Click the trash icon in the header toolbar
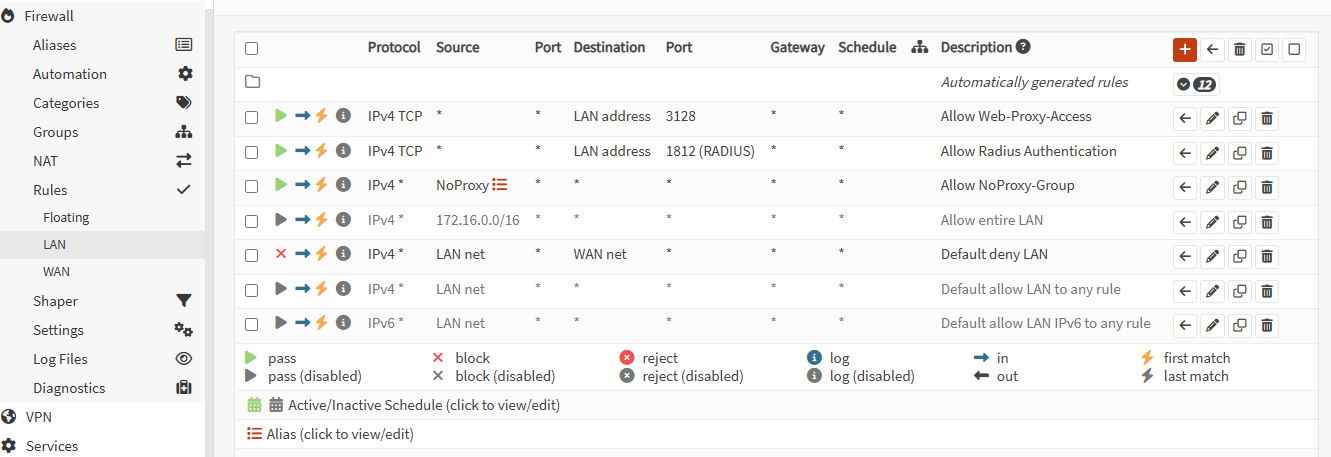1331x457 pixels. [1240, 49]
